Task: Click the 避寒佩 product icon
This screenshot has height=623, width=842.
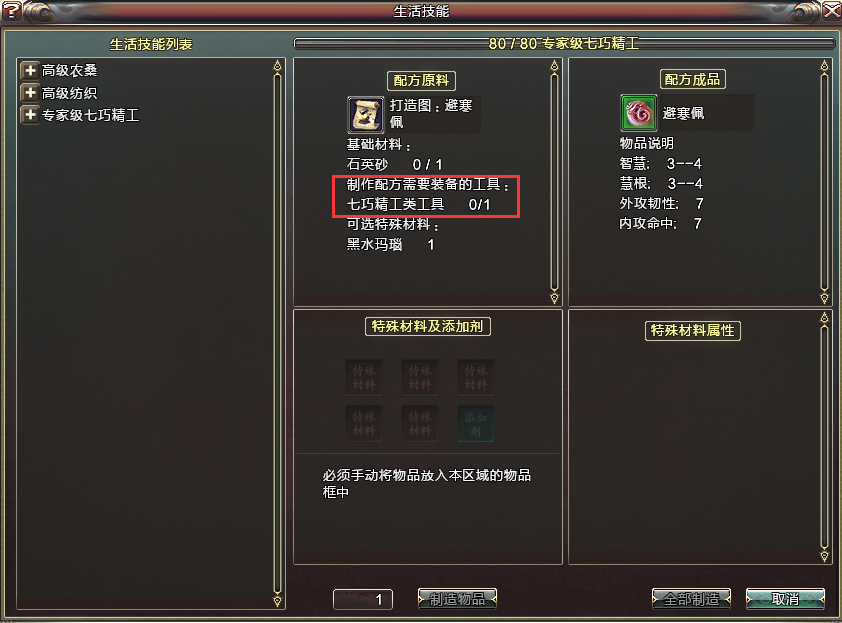Action: point(638,113)
